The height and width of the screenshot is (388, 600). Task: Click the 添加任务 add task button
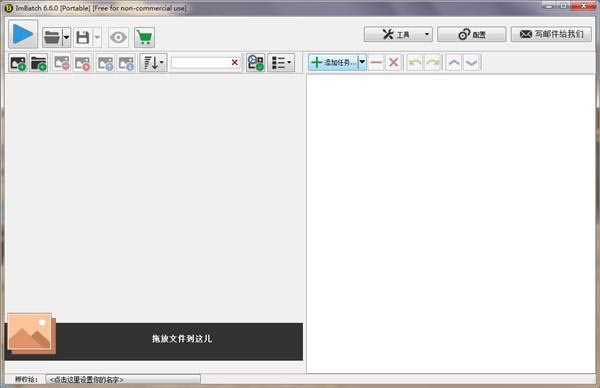[x=333, y=62]
